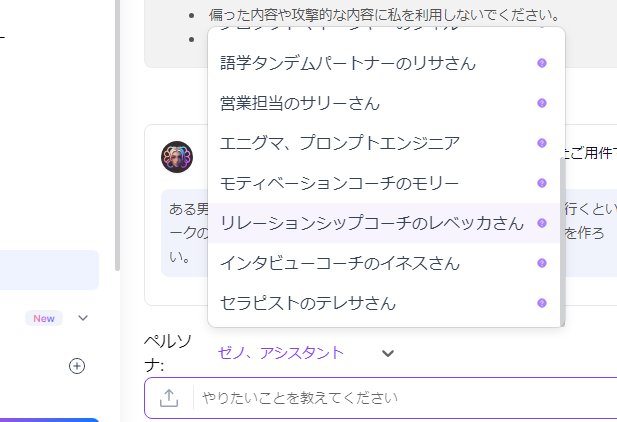Click the purple badge beside リサさん
This screenshot has height=422, width=617.
542,63
